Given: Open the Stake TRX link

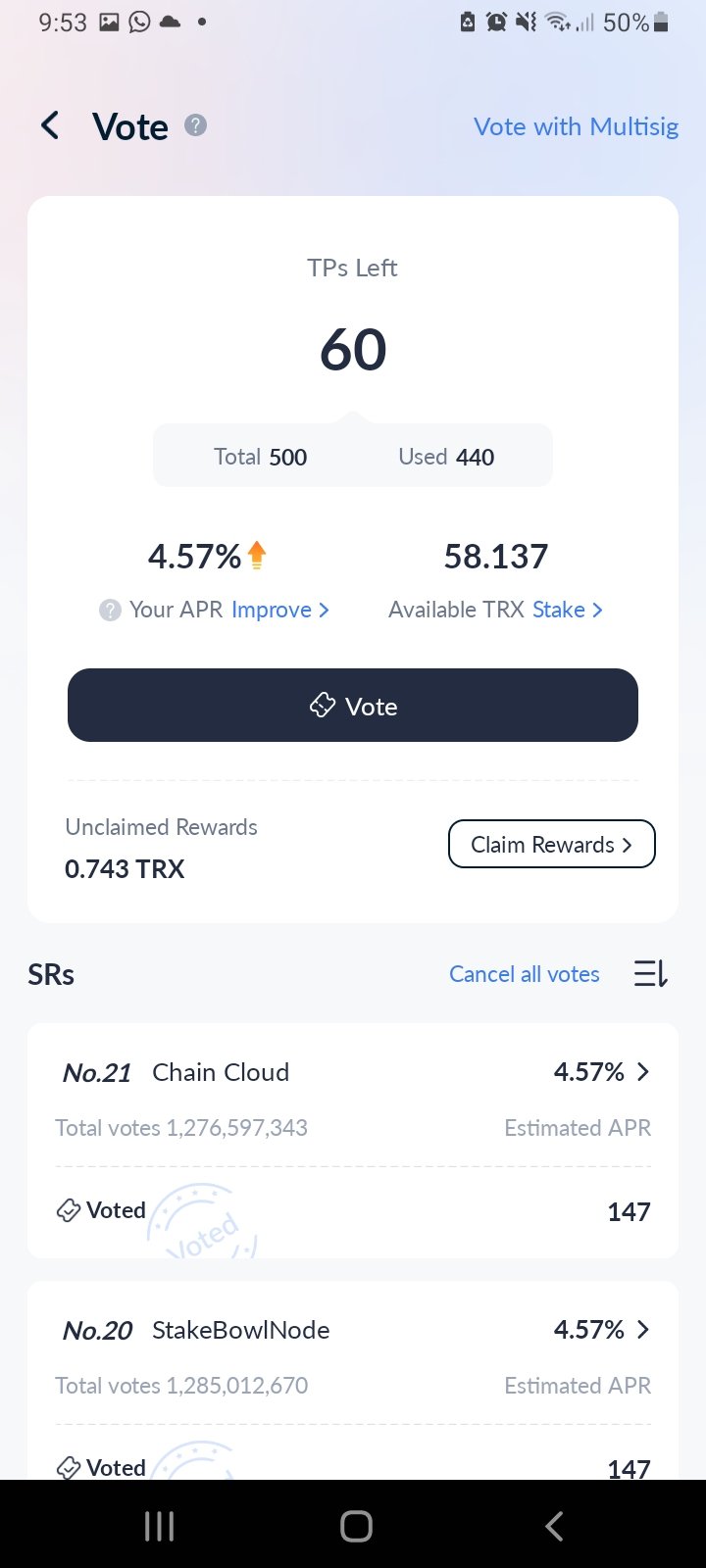Looking at the screenshot, I should coord(568,610).
